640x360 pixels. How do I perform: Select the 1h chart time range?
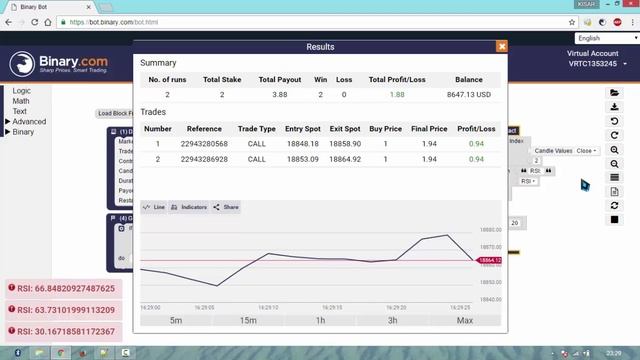pyautogui.click(x=320, y=320)
